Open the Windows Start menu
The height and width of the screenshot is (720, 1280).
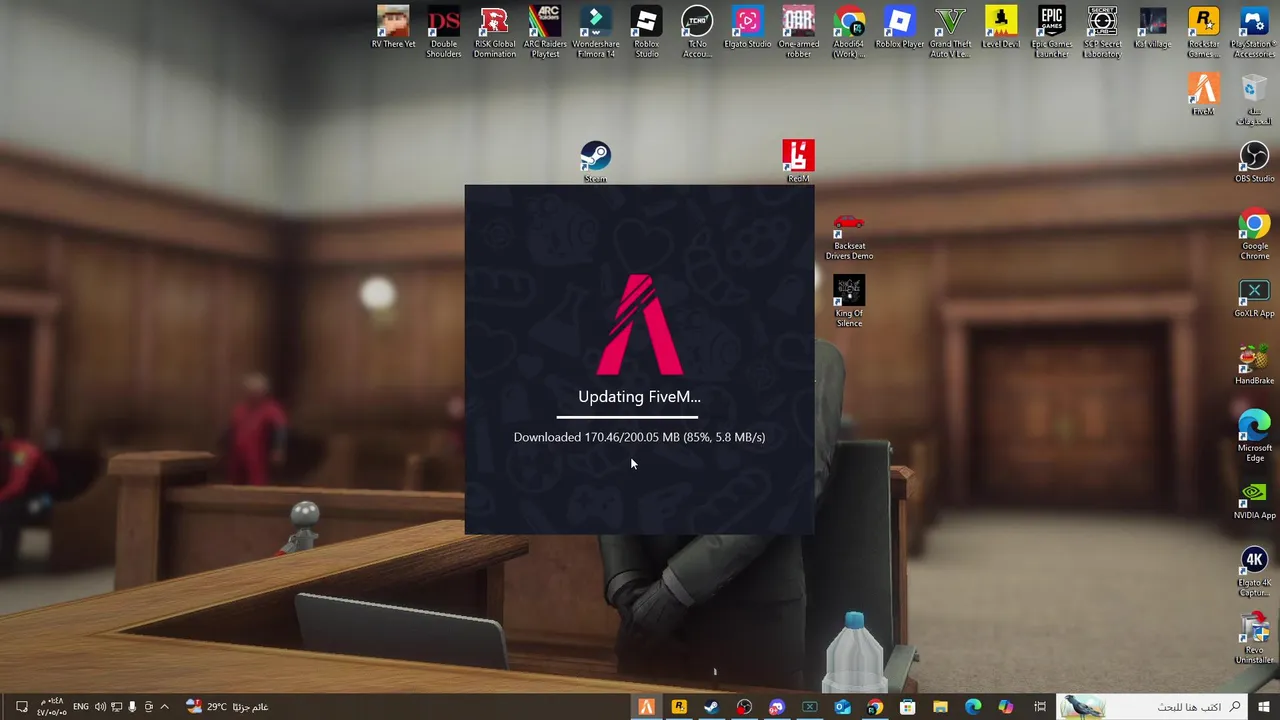[x=1264, y=707]
